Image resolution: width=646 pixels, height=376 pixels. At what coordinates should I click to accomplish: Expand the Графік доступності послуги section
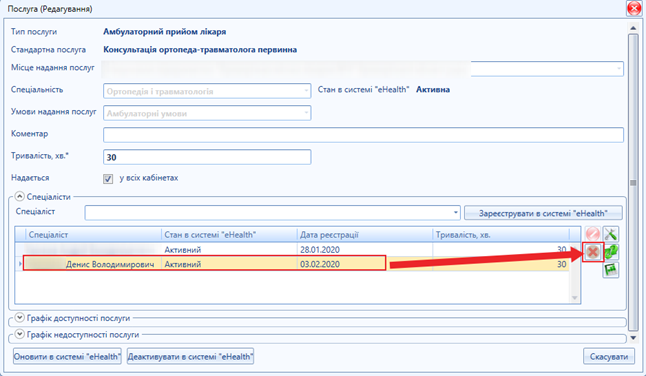(20, 318)
